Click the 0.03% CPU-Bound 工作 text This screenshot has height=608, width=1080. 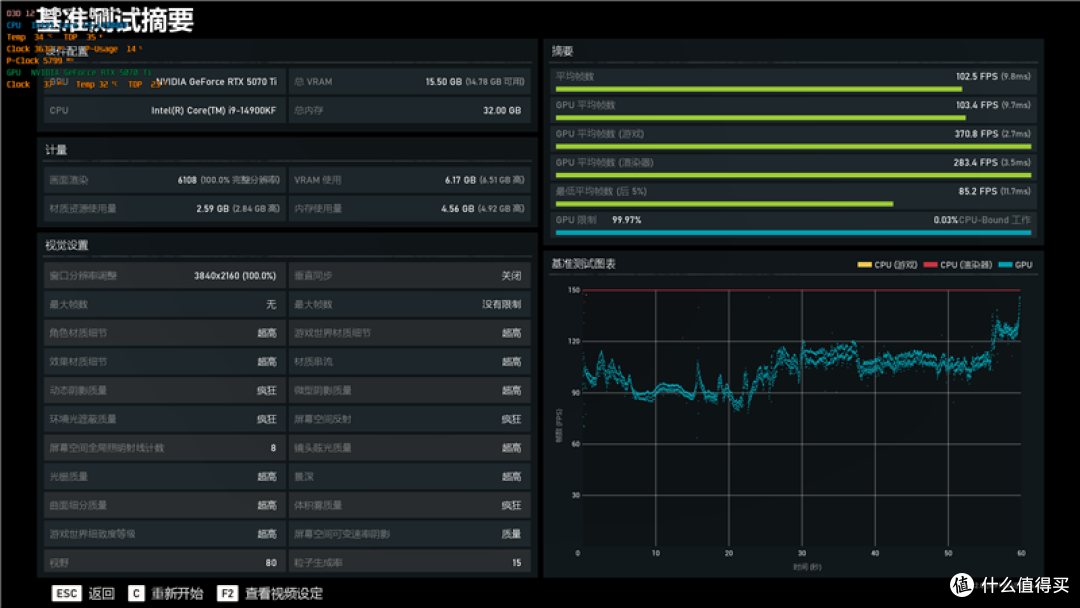click(982, 220)
